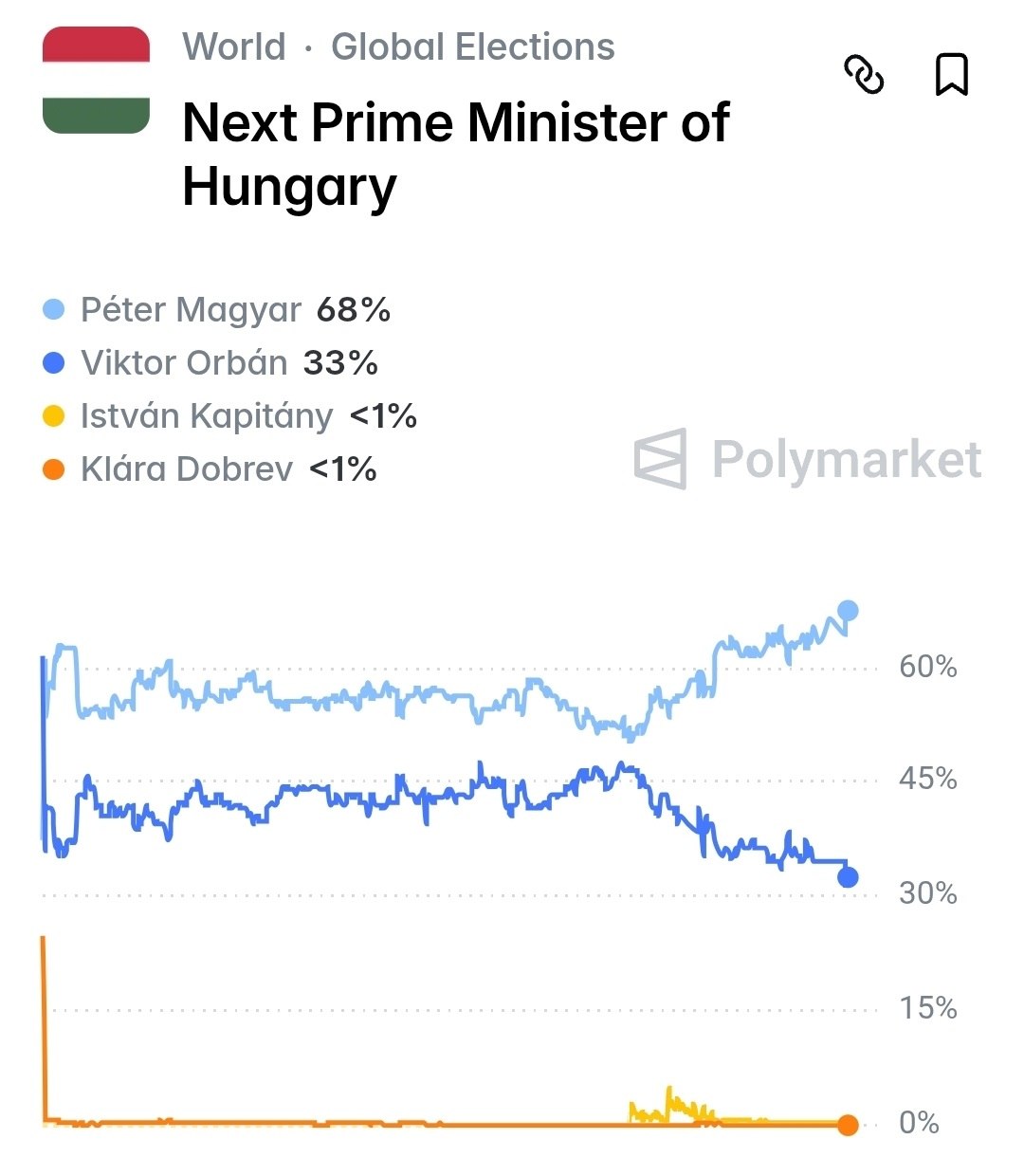This screenshot has height=1176, width=1024.
Task: Click the dark blue endpoint marker on chart
Action: point(848,877)
